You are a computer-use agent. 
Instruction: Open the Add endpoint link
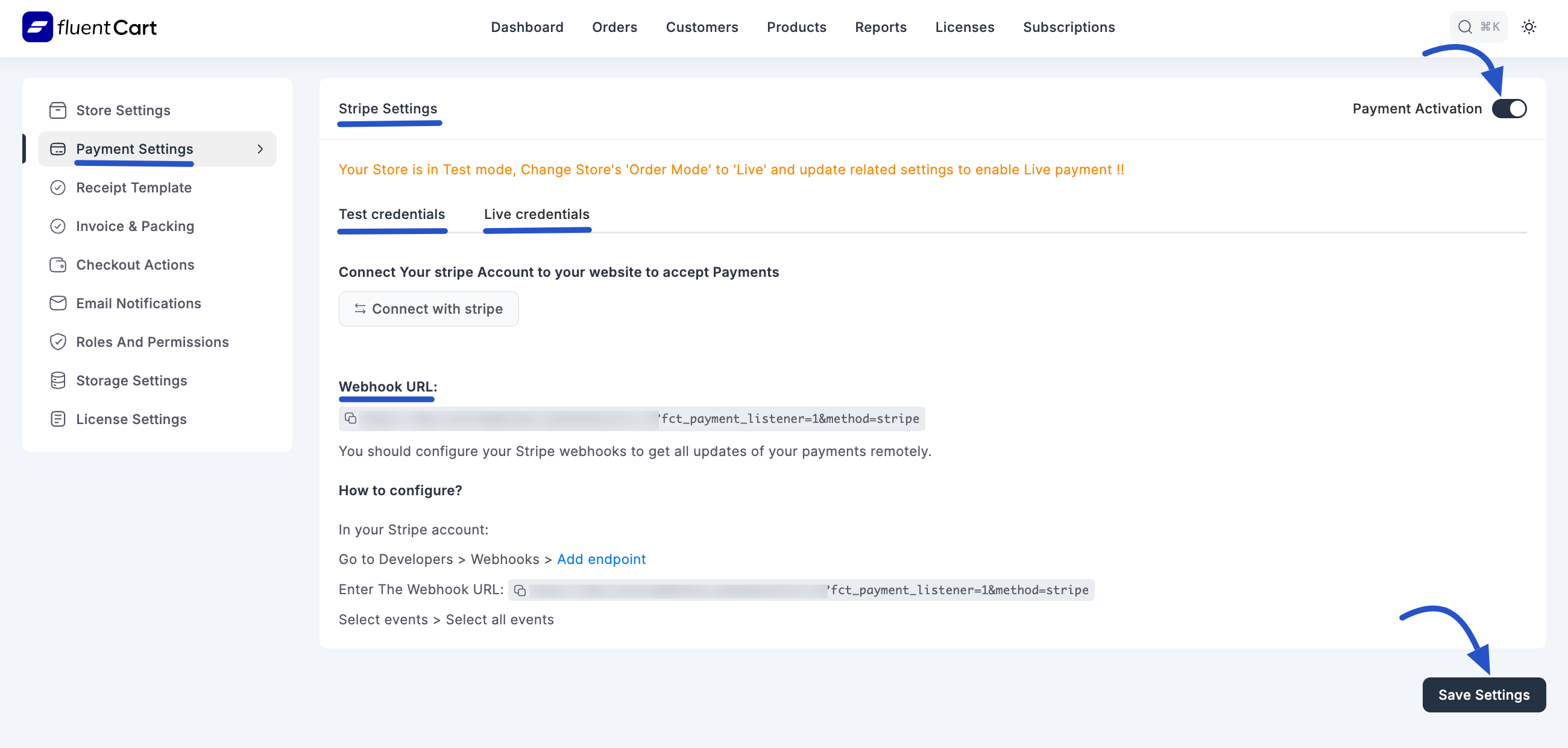tap(602, 559)
